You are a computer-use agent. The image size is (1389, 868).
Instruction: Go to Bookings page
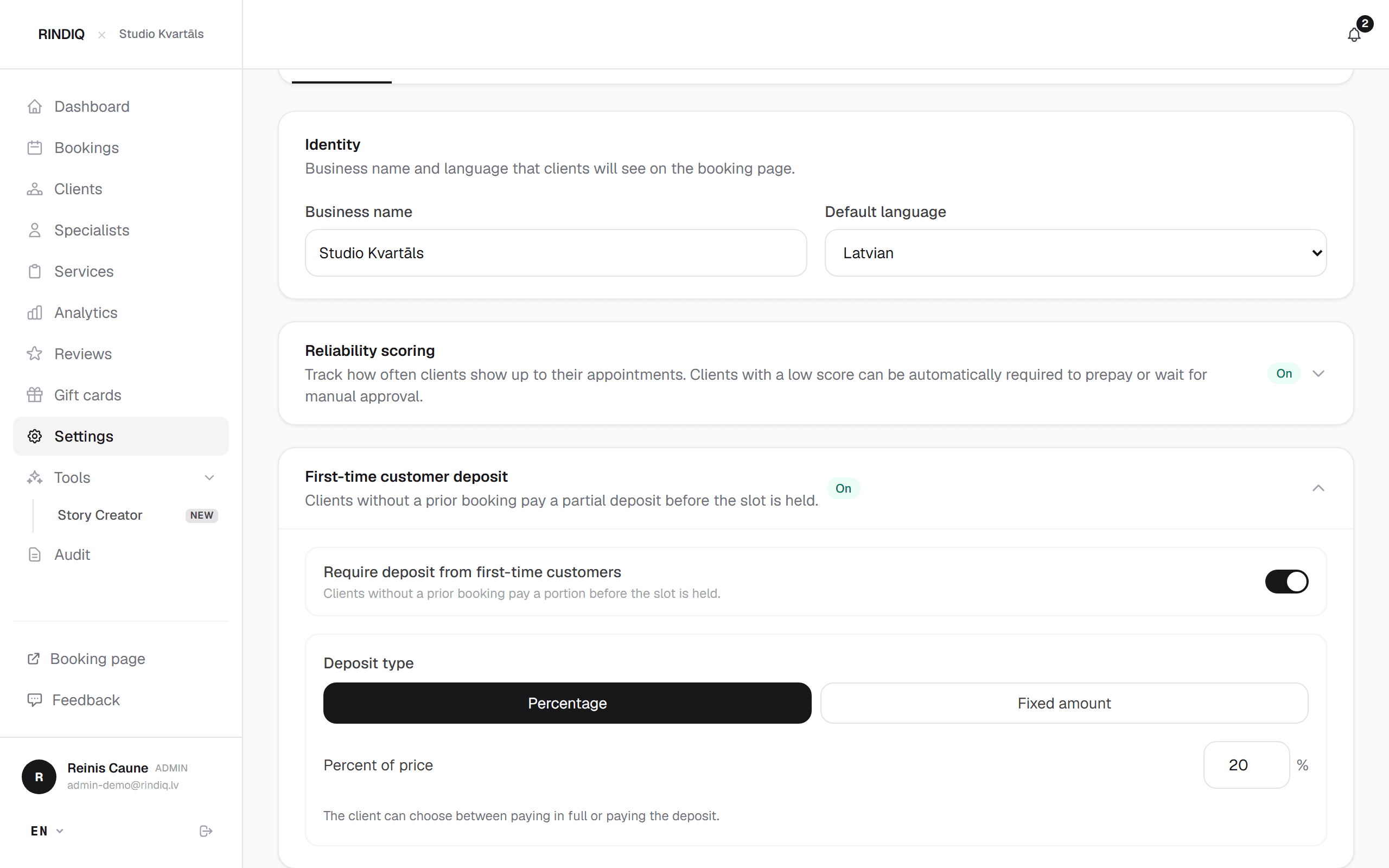tap(120, 148)
